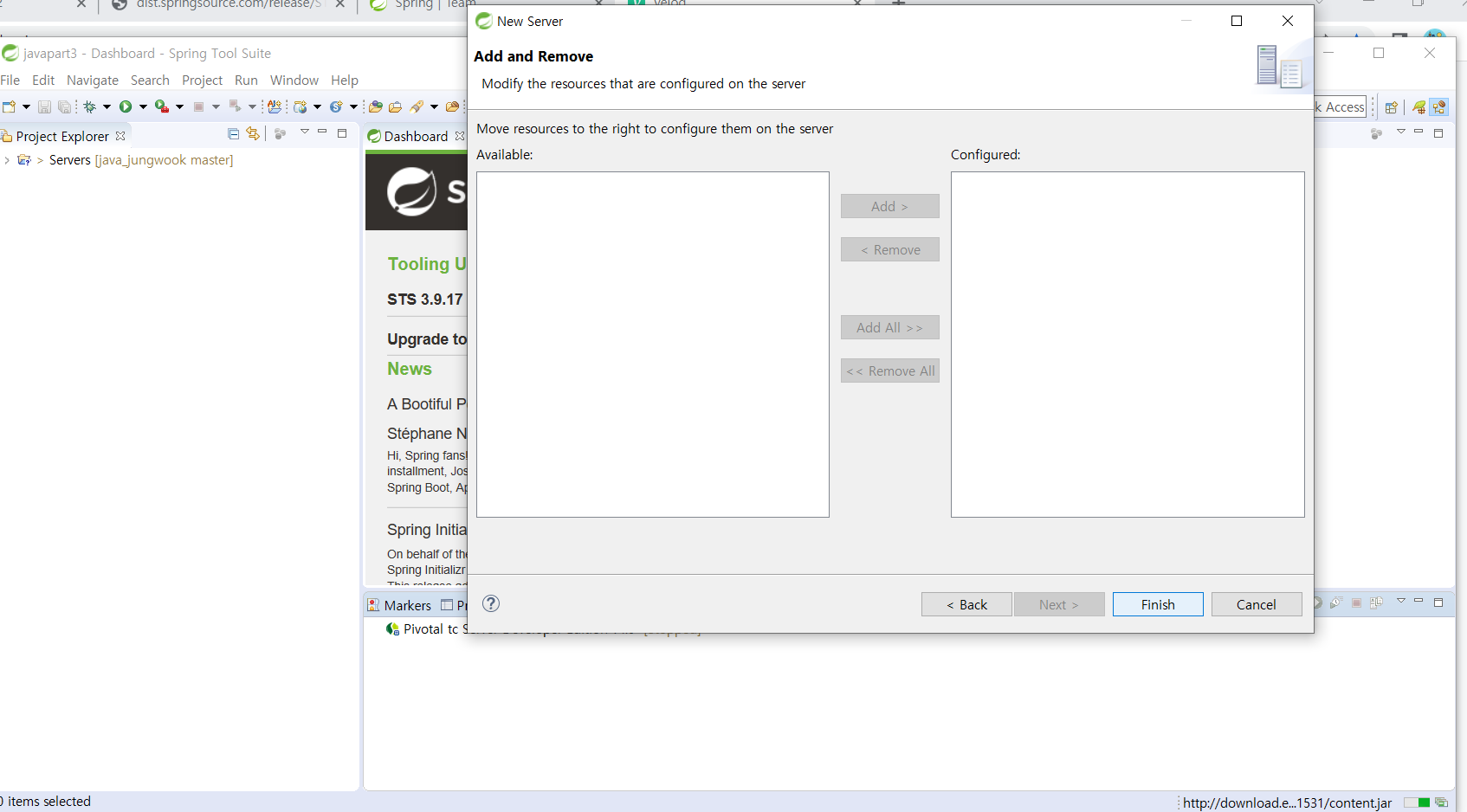Image resolution: width=1467 pixels, height=812 pixels.
Task: Open the Run configurations dropdown arrow
Action: [143, 106]
